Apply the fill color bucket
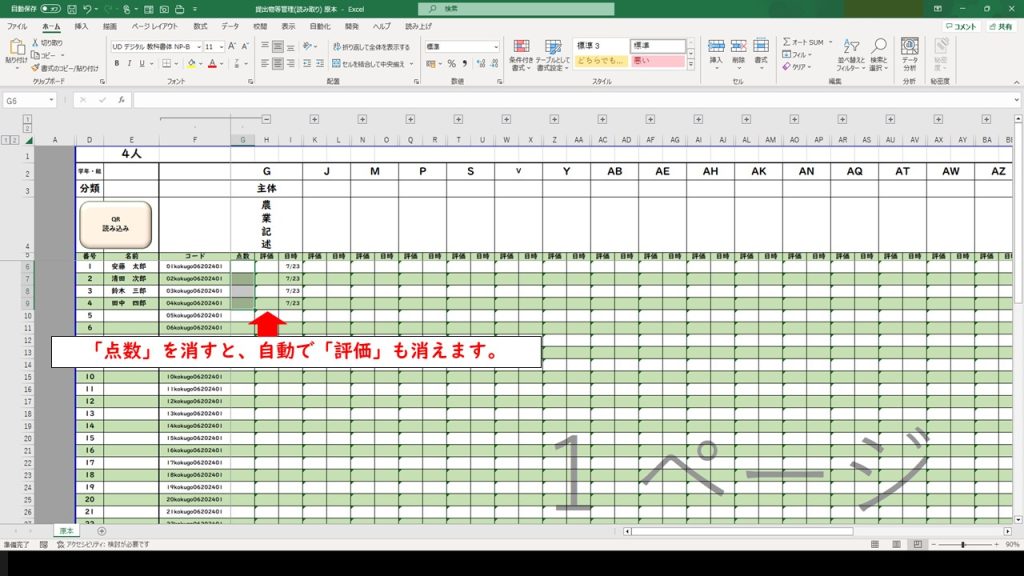 point(192,64)
